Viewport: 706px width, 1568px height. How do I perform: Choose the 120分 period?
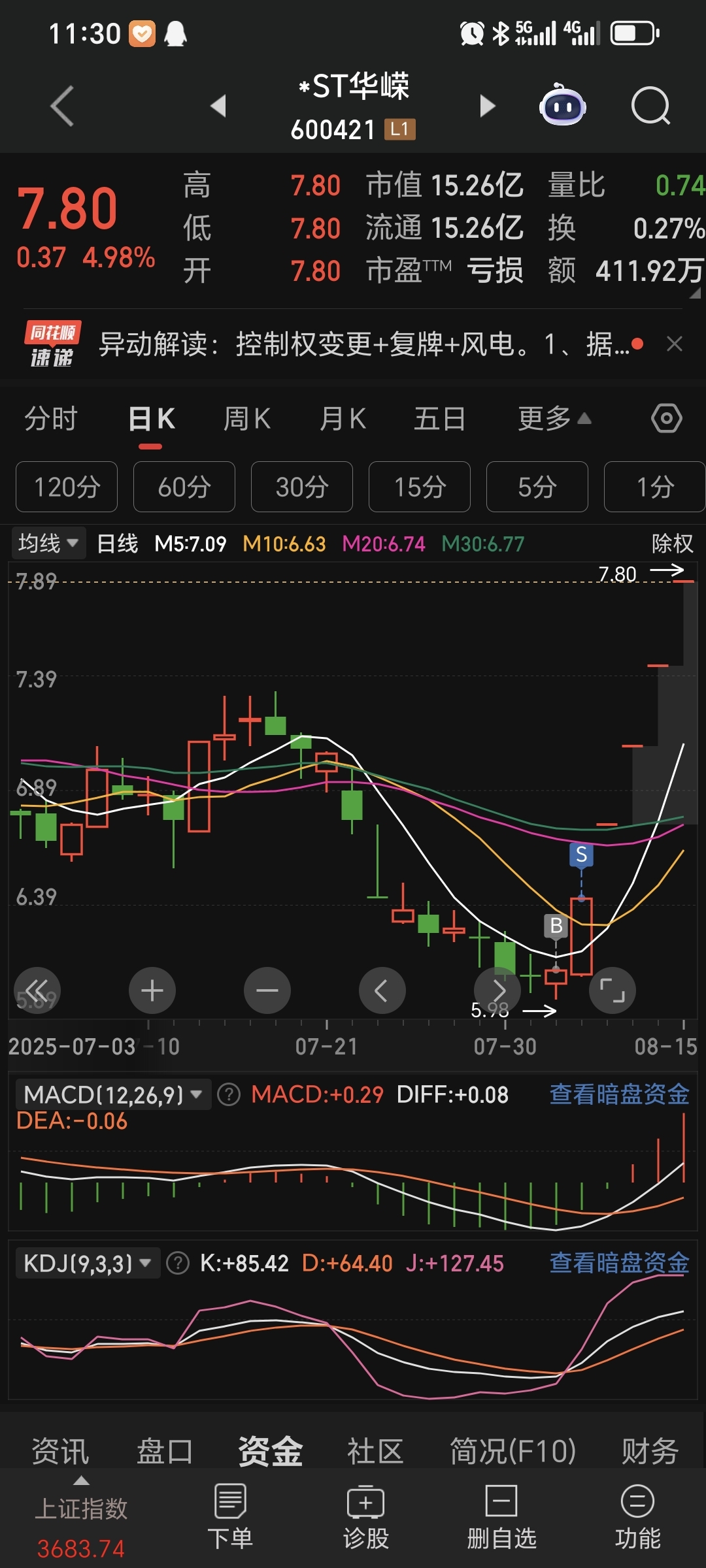(67, 487)
